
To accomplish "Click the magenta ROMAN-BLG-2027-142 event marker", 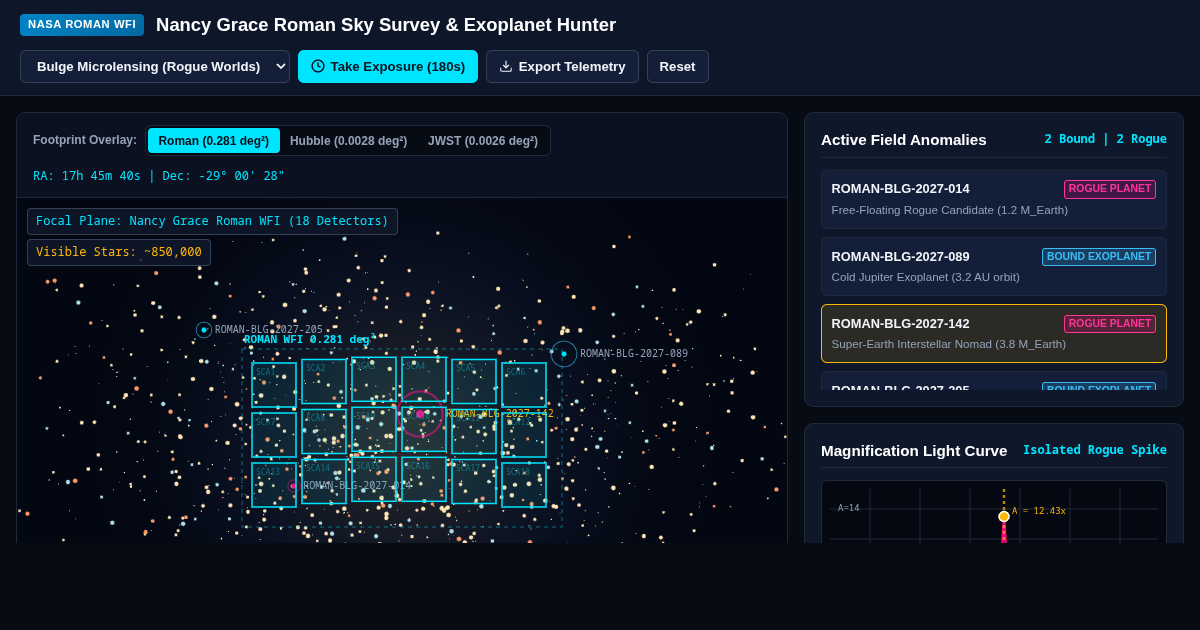I will point(420,413).
